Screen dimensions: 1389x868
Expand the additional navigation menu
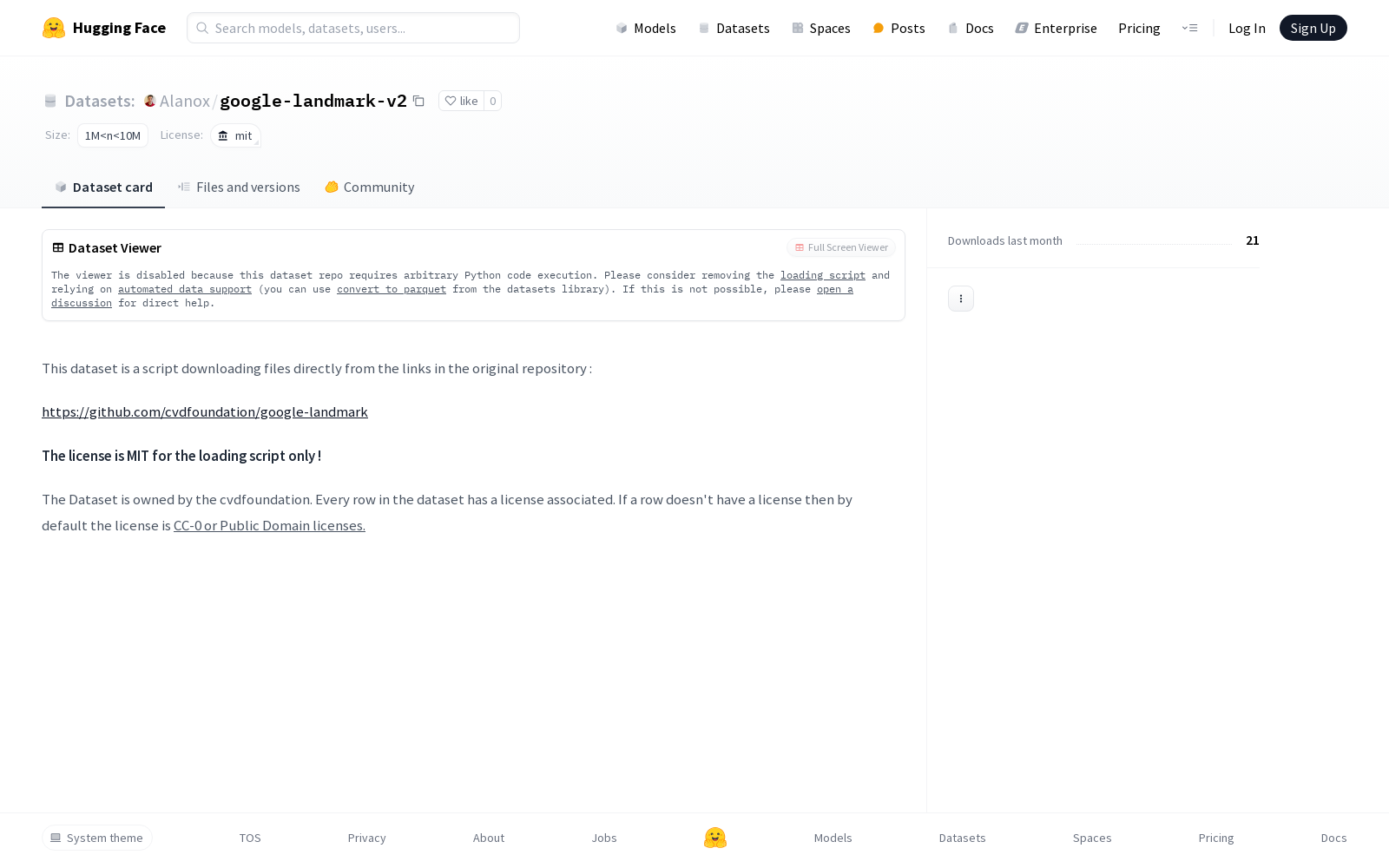(1189, 28)
